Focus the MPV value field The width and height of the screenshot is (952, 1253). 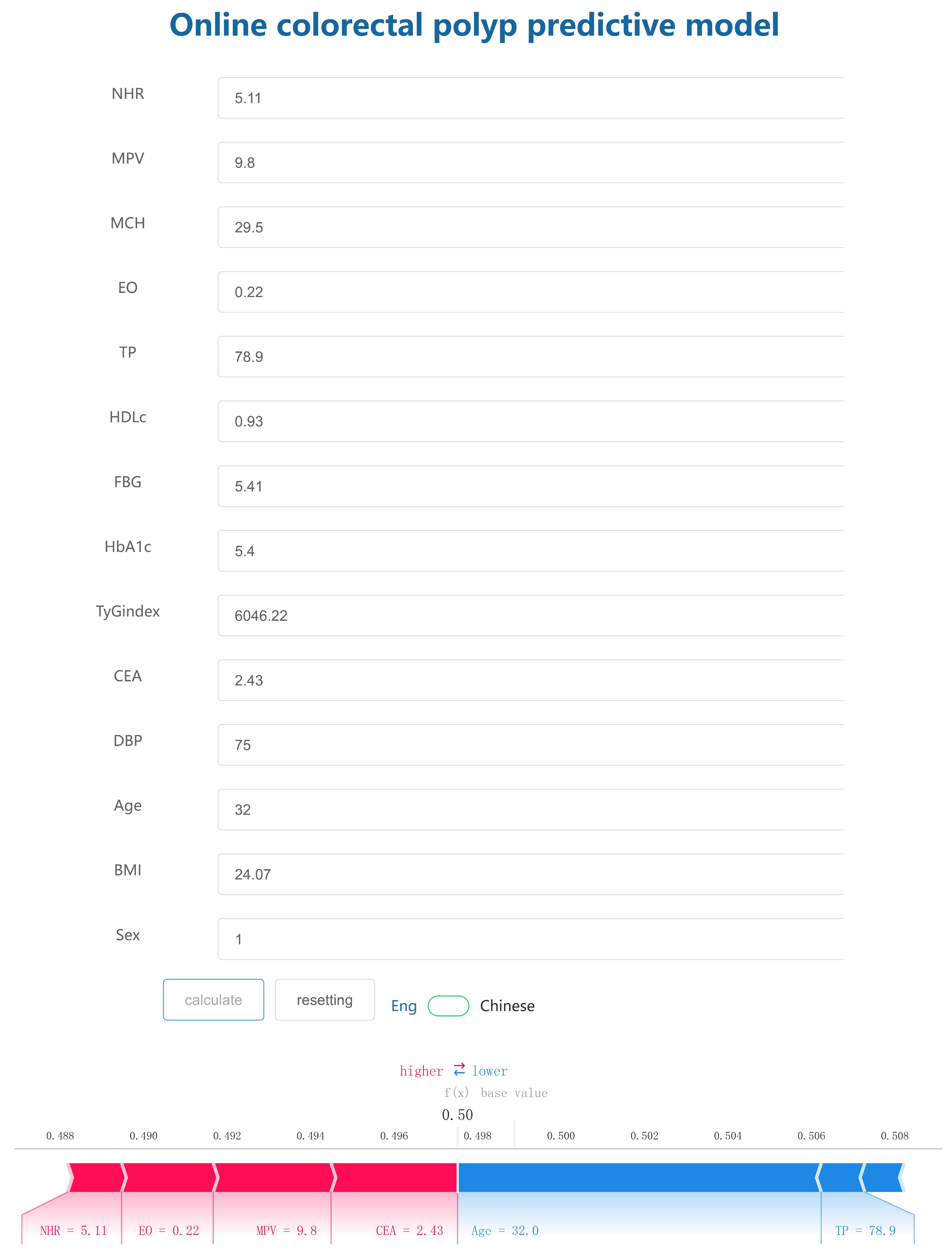click(x=530, y=163)
